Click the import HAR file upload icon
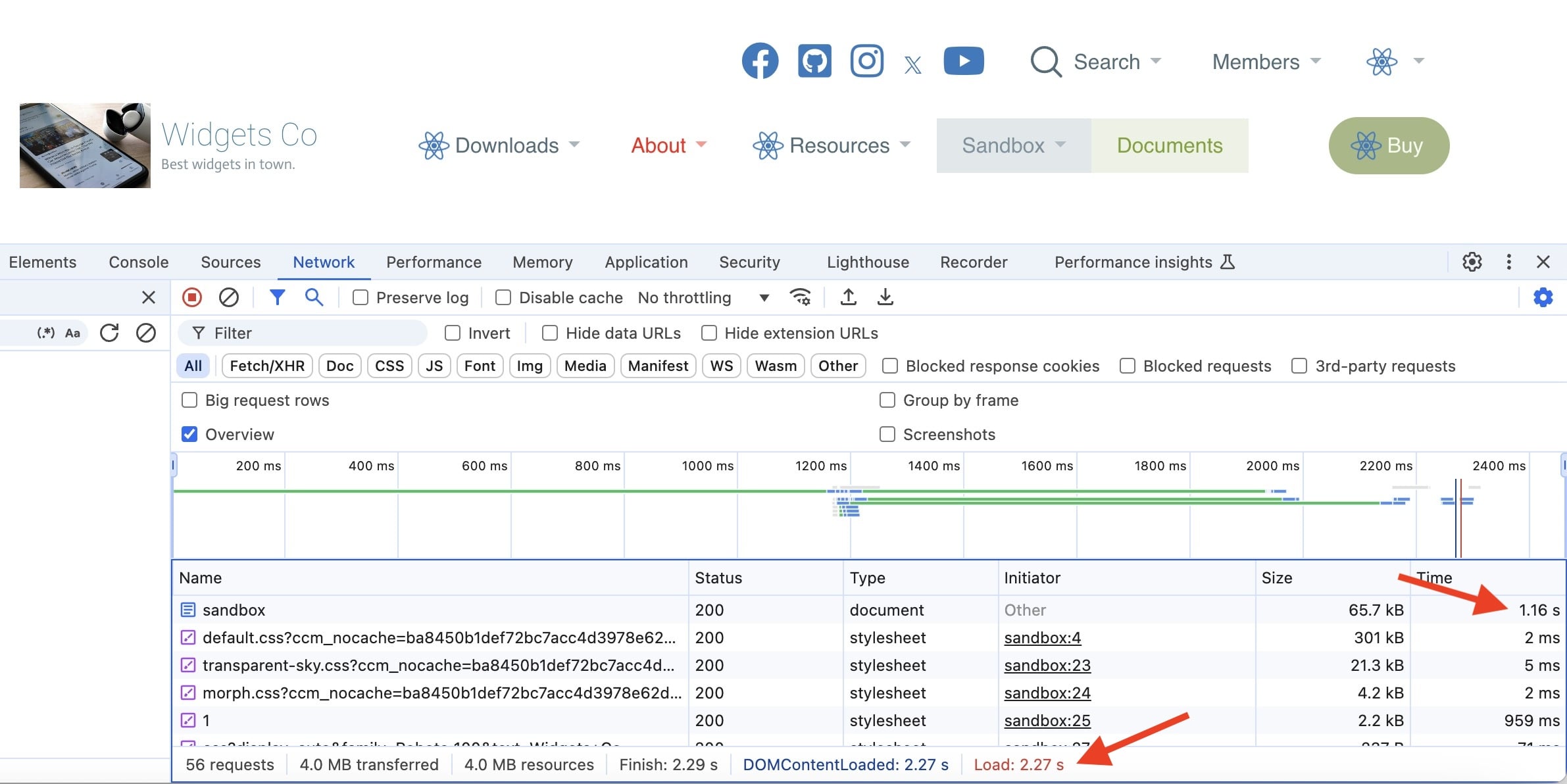1567x784 pixels. tap(848, 297)
